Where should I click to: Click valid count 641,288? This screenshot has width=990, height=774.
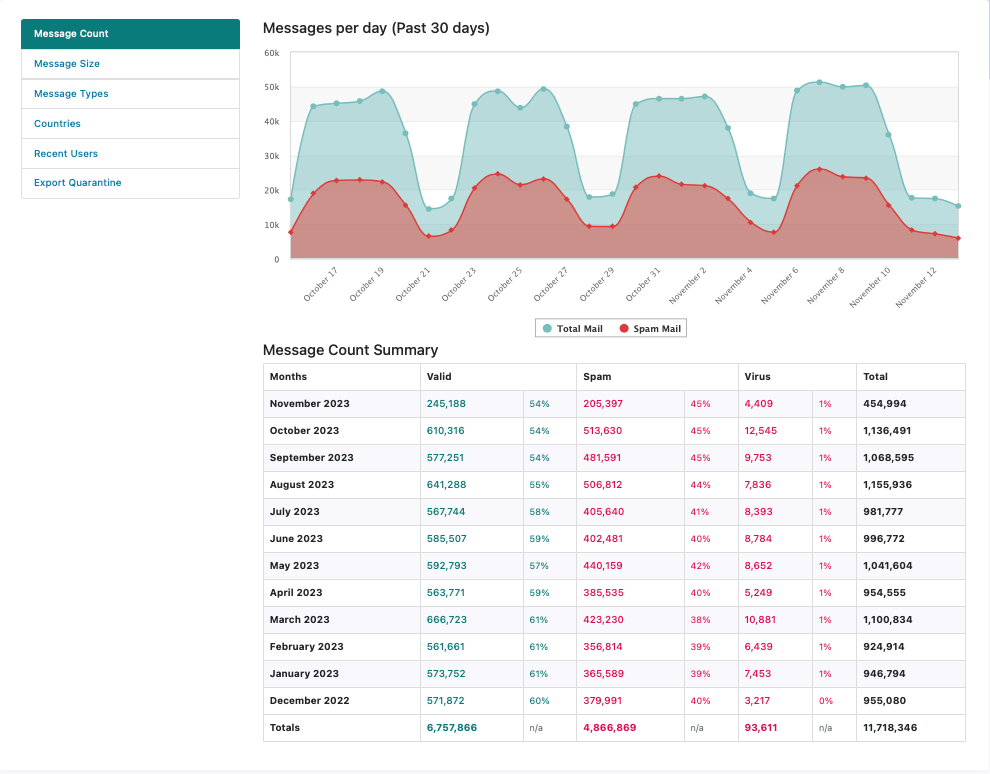click(446, 485)
